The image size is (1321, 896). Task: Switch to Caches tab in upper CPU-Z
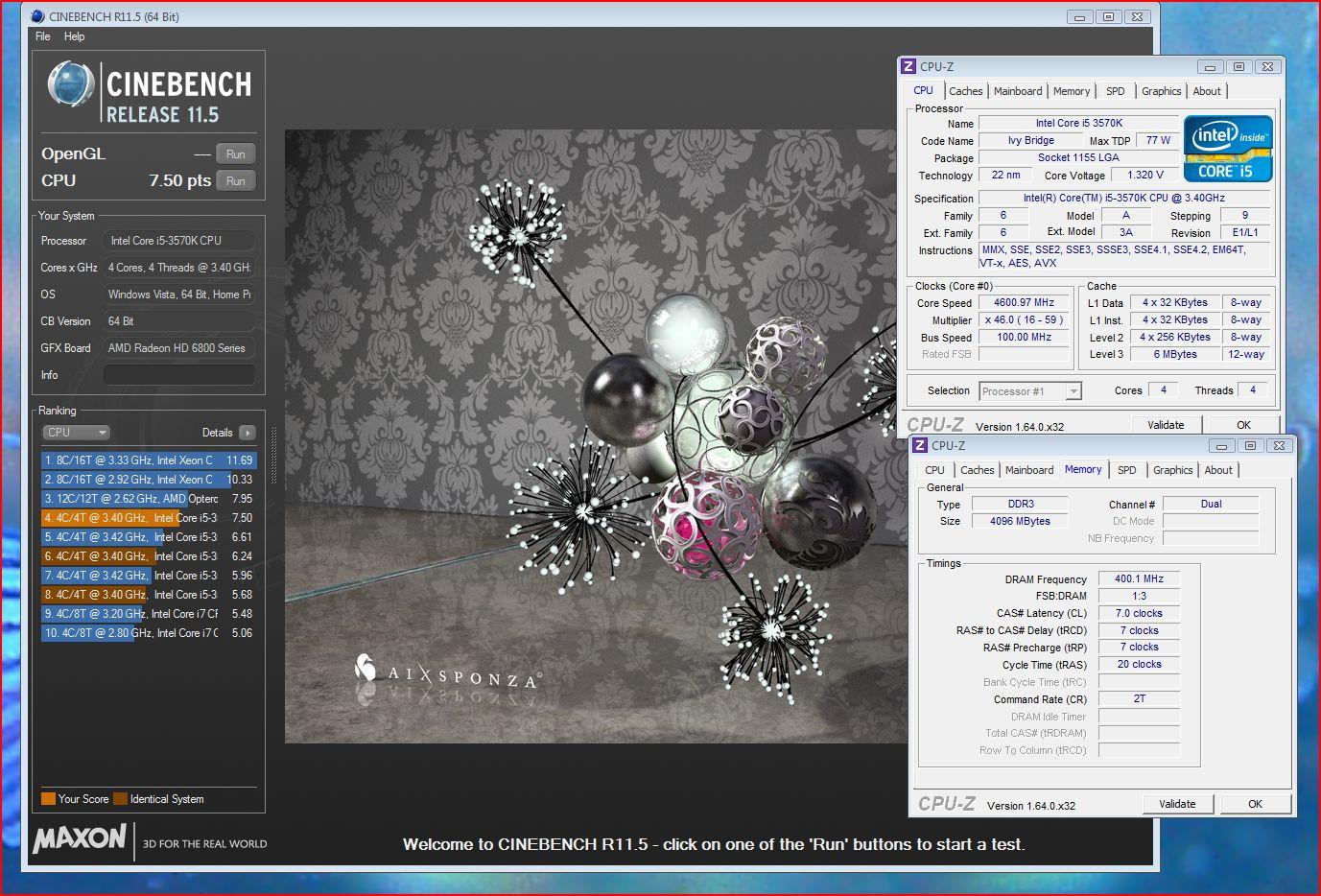966,91
